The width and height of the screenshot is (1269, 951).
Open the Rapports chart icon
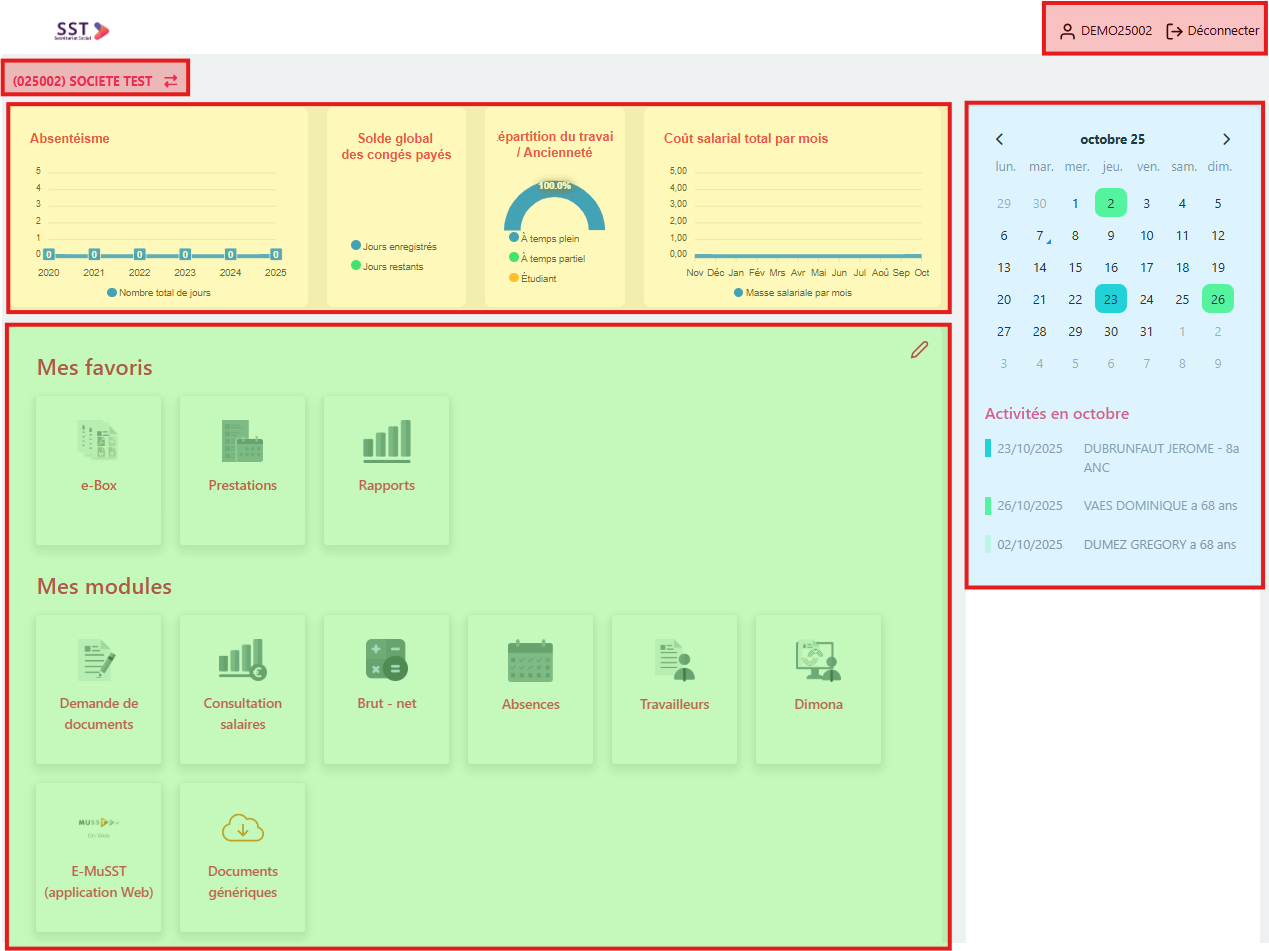point(386,442)
